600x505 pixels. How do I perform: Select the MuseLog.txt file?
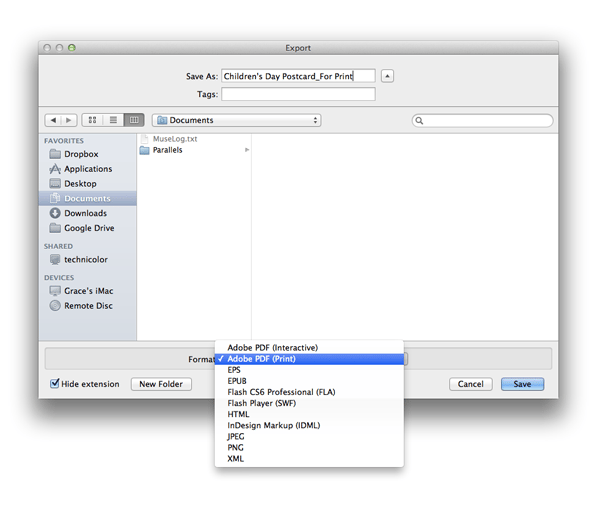194,139
